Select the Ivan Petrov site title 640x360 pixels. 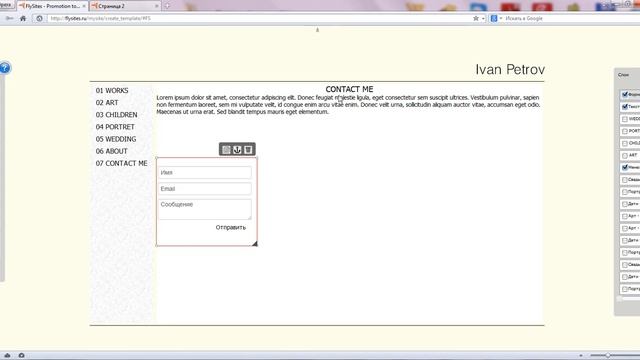point(510,69)
